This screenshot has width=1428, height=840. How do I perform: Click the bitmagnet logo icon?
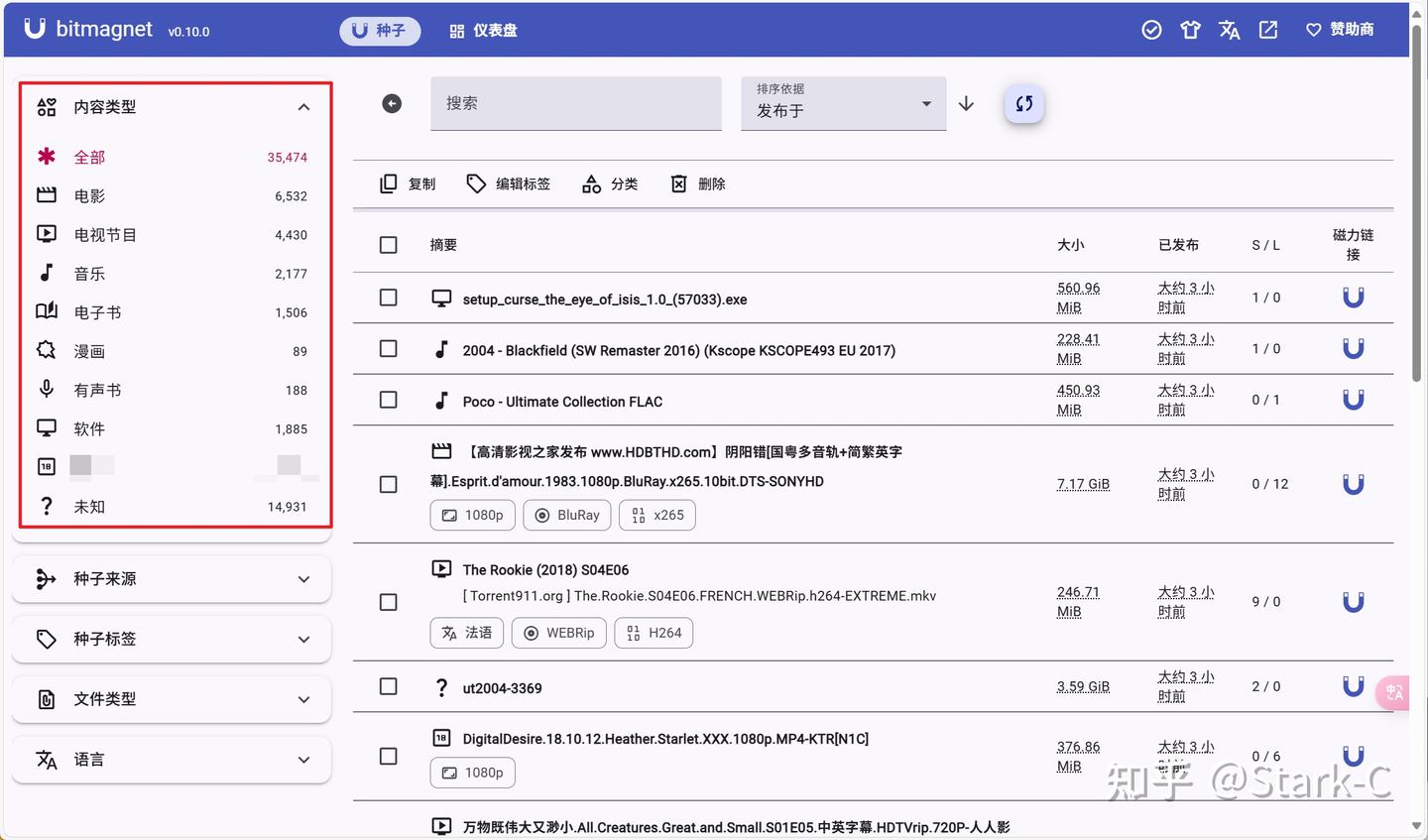(35, 29)
